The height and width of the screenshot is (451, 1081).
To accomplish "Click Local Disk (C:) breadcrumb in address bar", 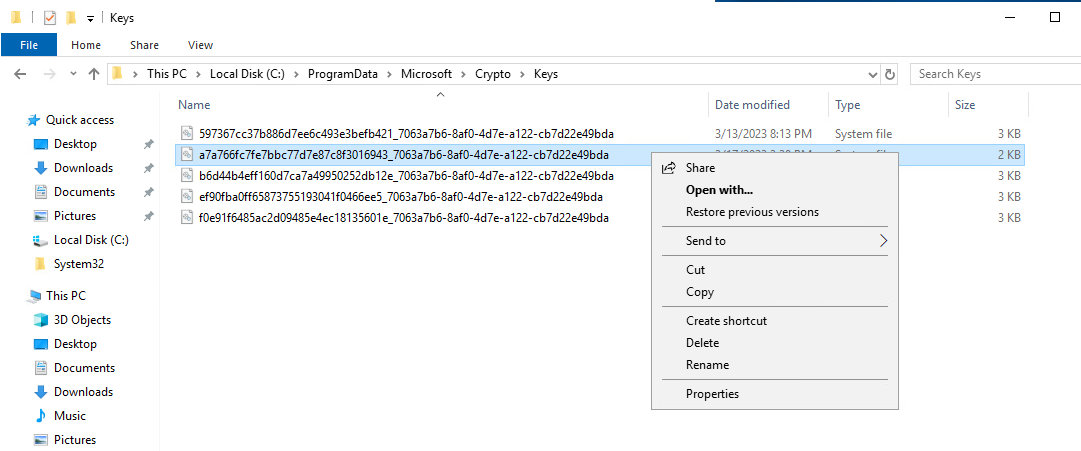I will [x=248, y=74].
